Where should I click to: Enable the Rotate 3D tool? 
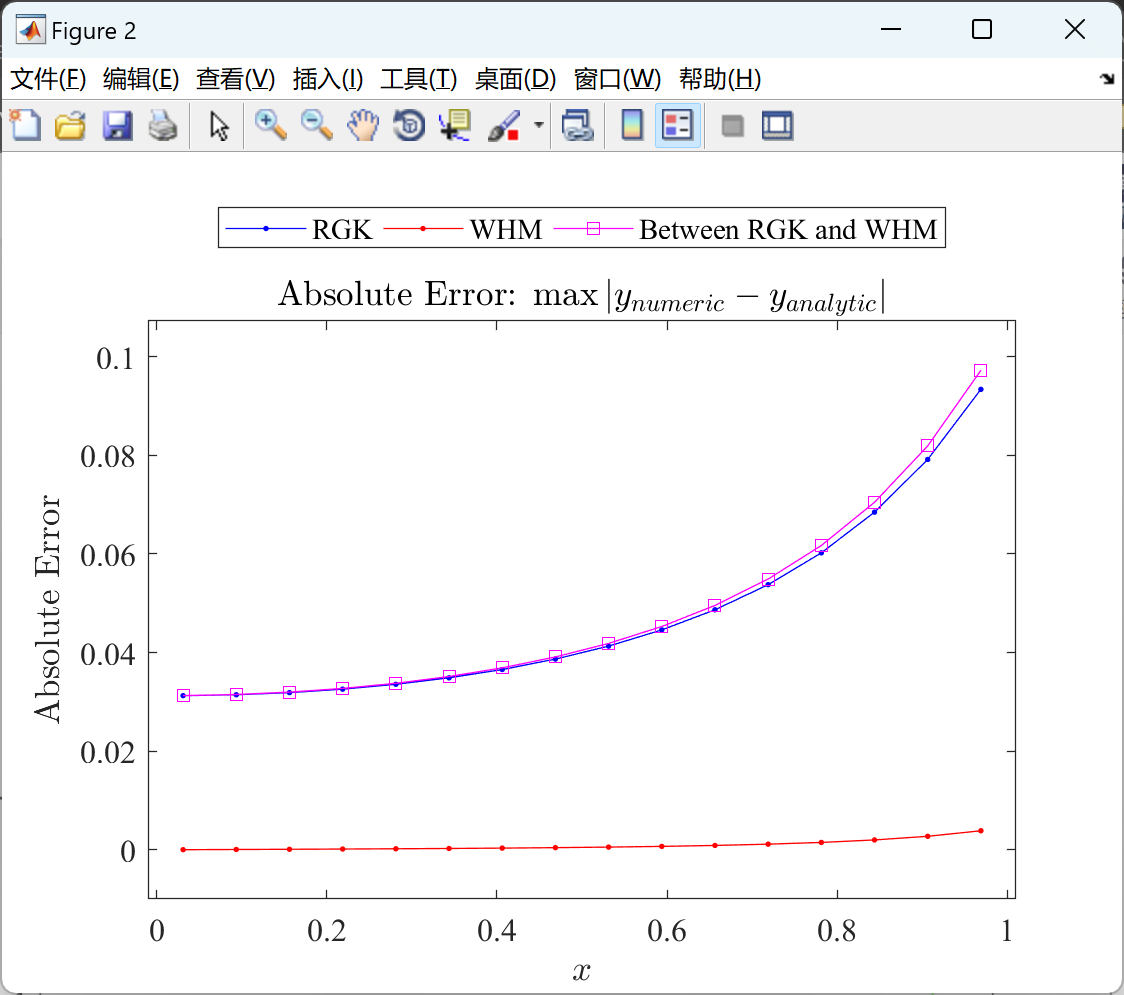[409, 125]
